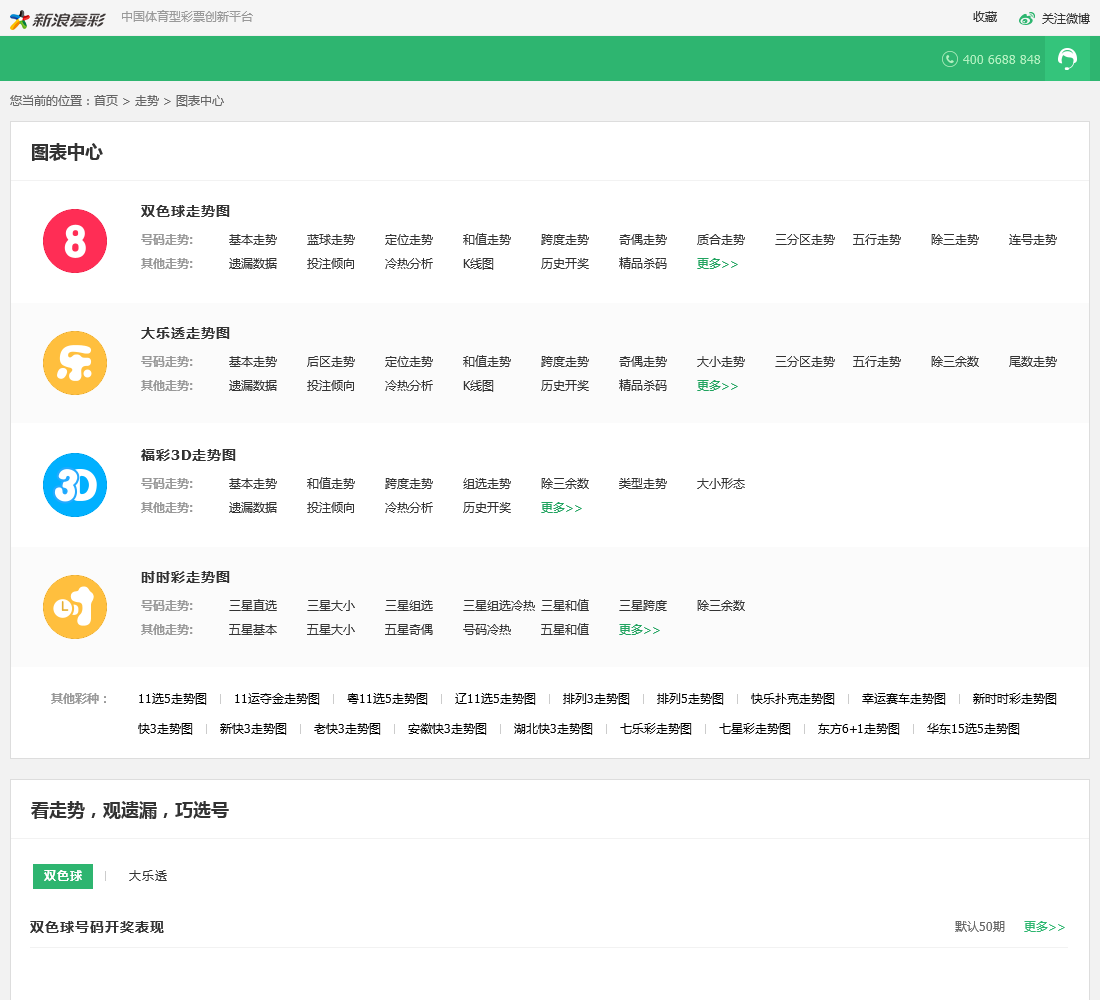Select the 大乐透 tab

[x=147, y=876]
